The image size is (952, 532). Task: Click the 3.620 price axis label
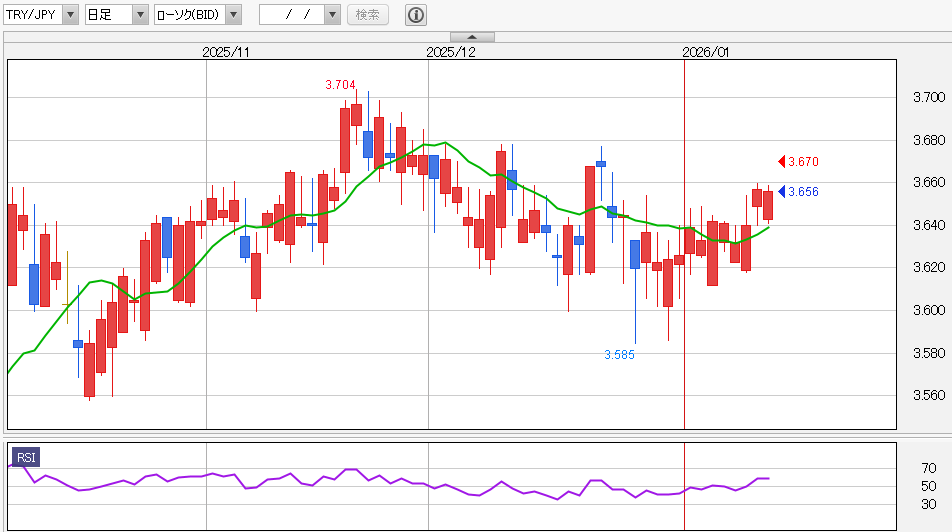coord(929,267)
